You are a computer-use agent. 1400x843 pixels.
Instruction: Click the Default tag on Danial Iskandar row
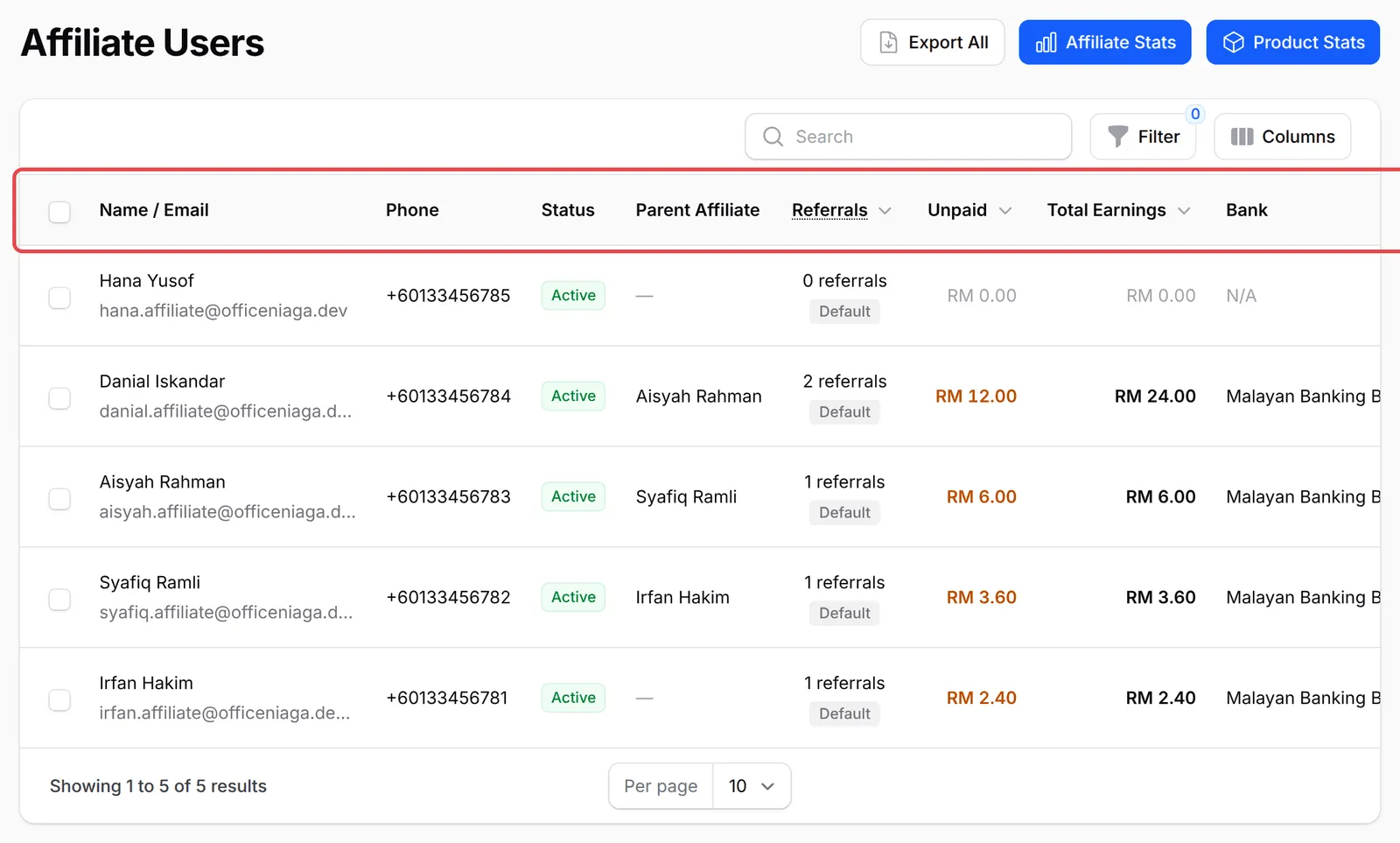pyautogui.click(x=844, y=412)
